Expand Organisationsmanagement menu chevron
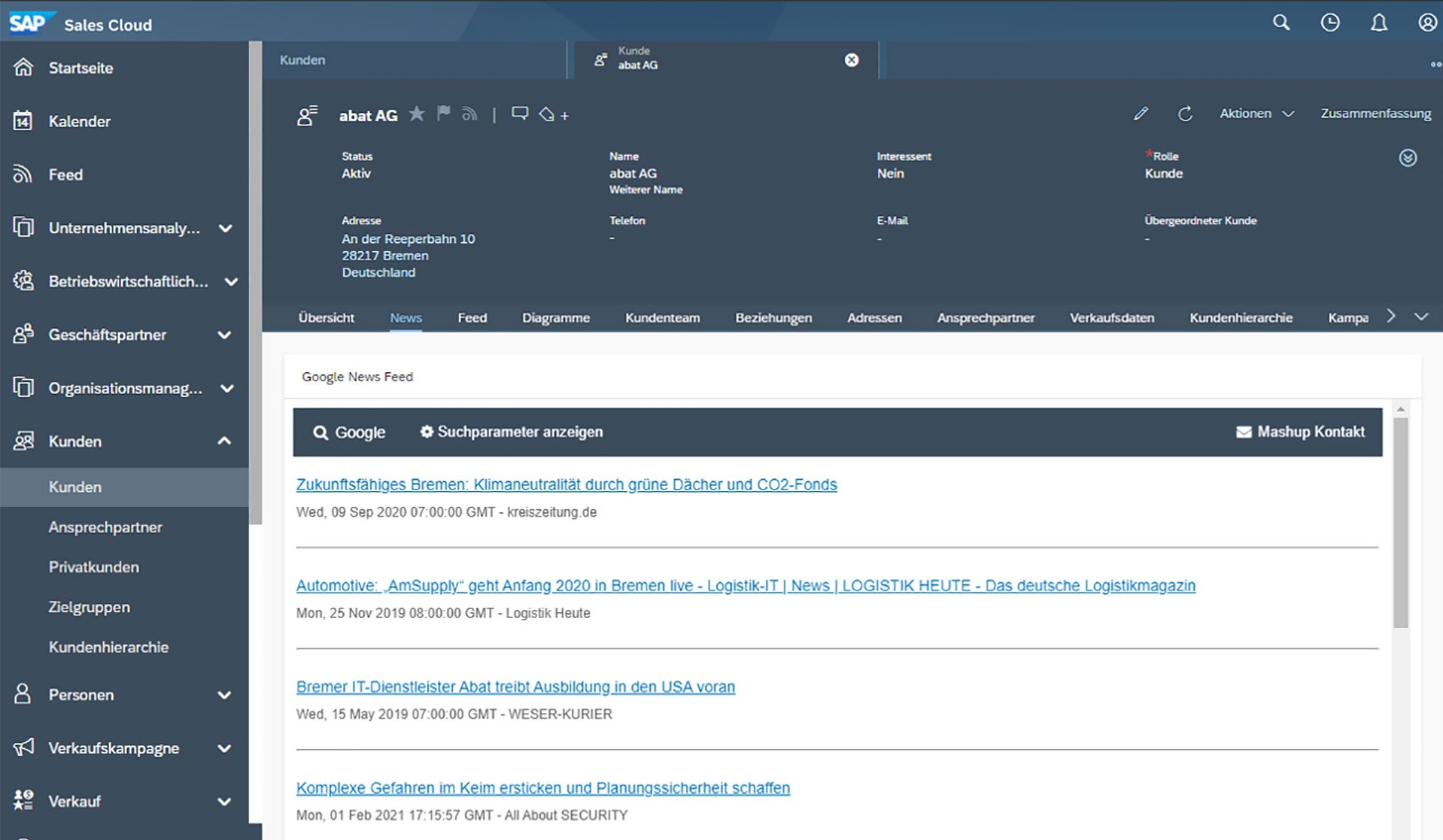Image resolution: width=1443 pixels, height=840 pixels. click(226, 388)
